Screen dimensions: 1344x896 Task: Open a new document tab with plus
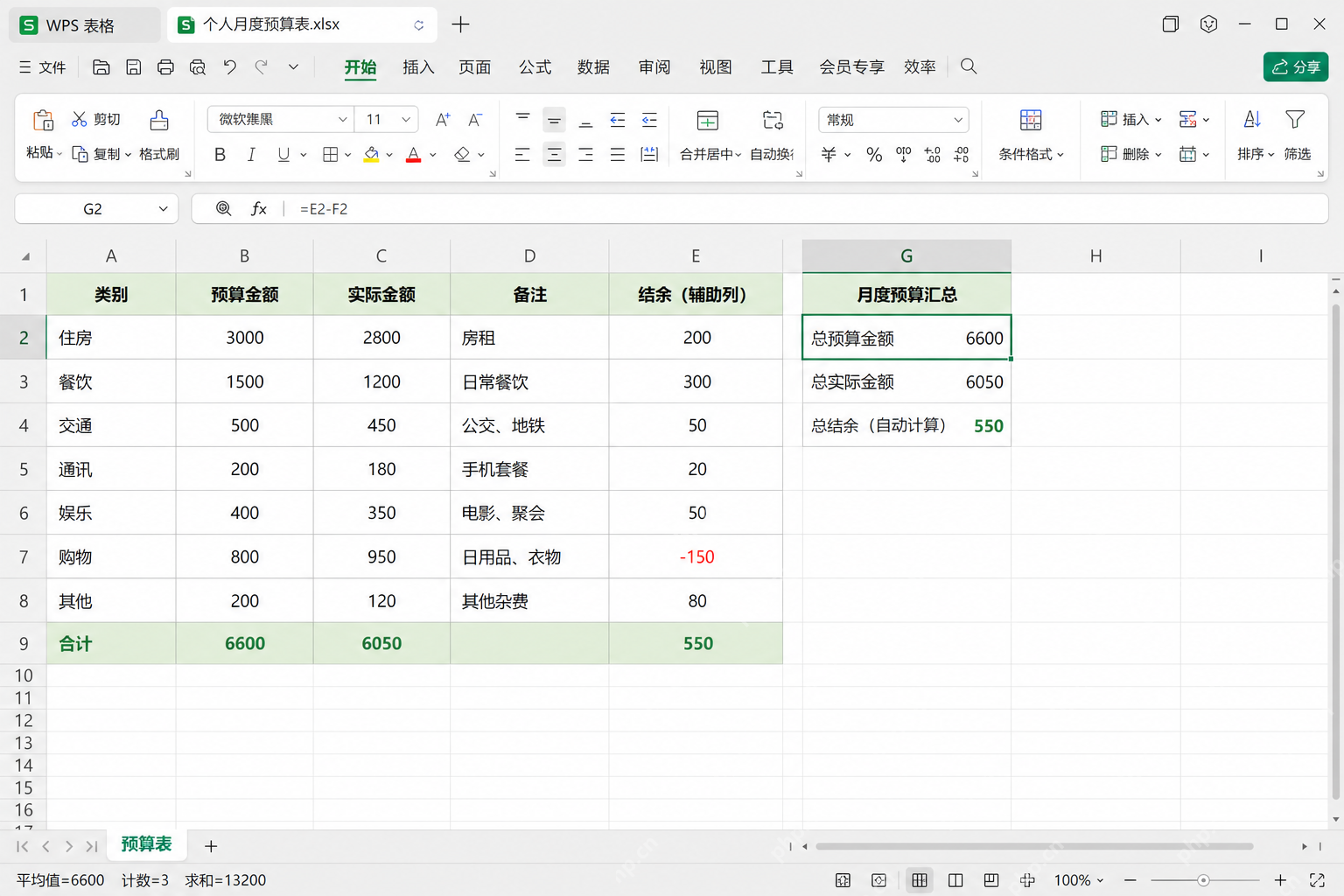[460, 24]
